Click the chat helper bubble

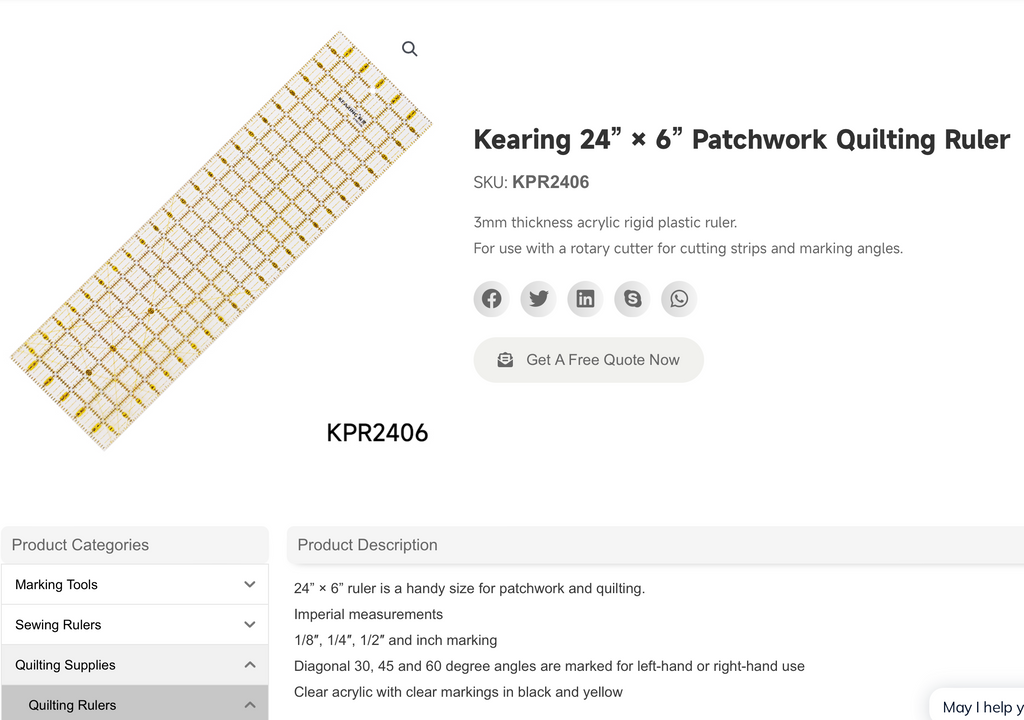point(985,705)
